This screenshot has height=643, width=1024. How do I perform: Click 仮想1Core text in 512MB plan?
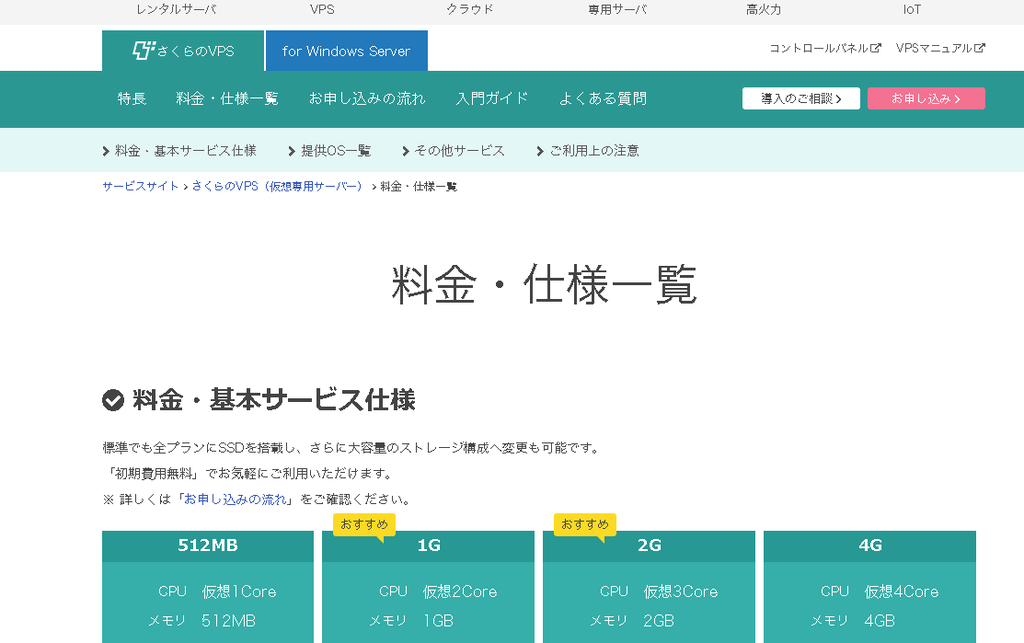click(x=239, y=591)
